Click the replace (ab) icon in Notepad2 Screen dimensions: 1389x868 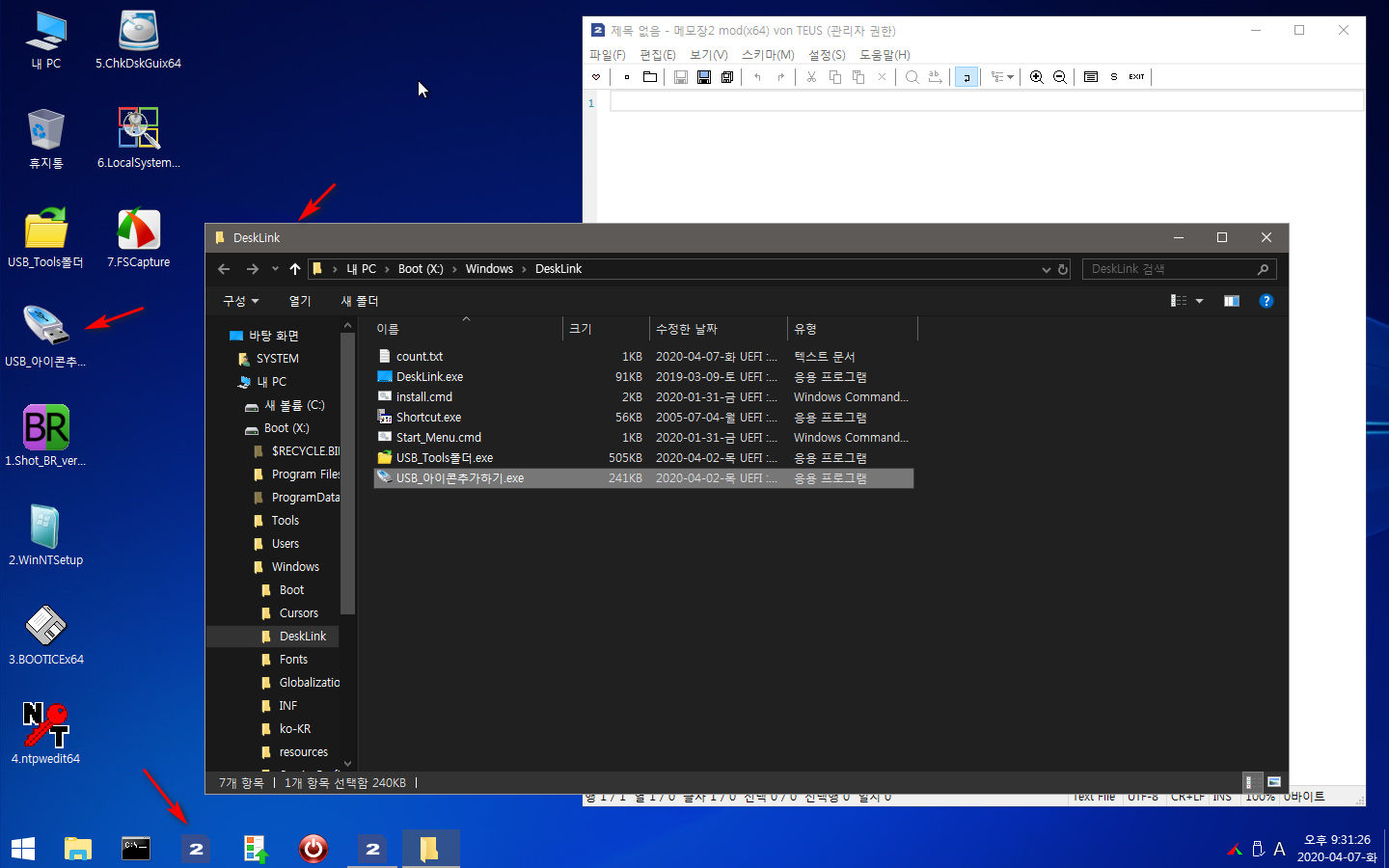click(935, 77)
